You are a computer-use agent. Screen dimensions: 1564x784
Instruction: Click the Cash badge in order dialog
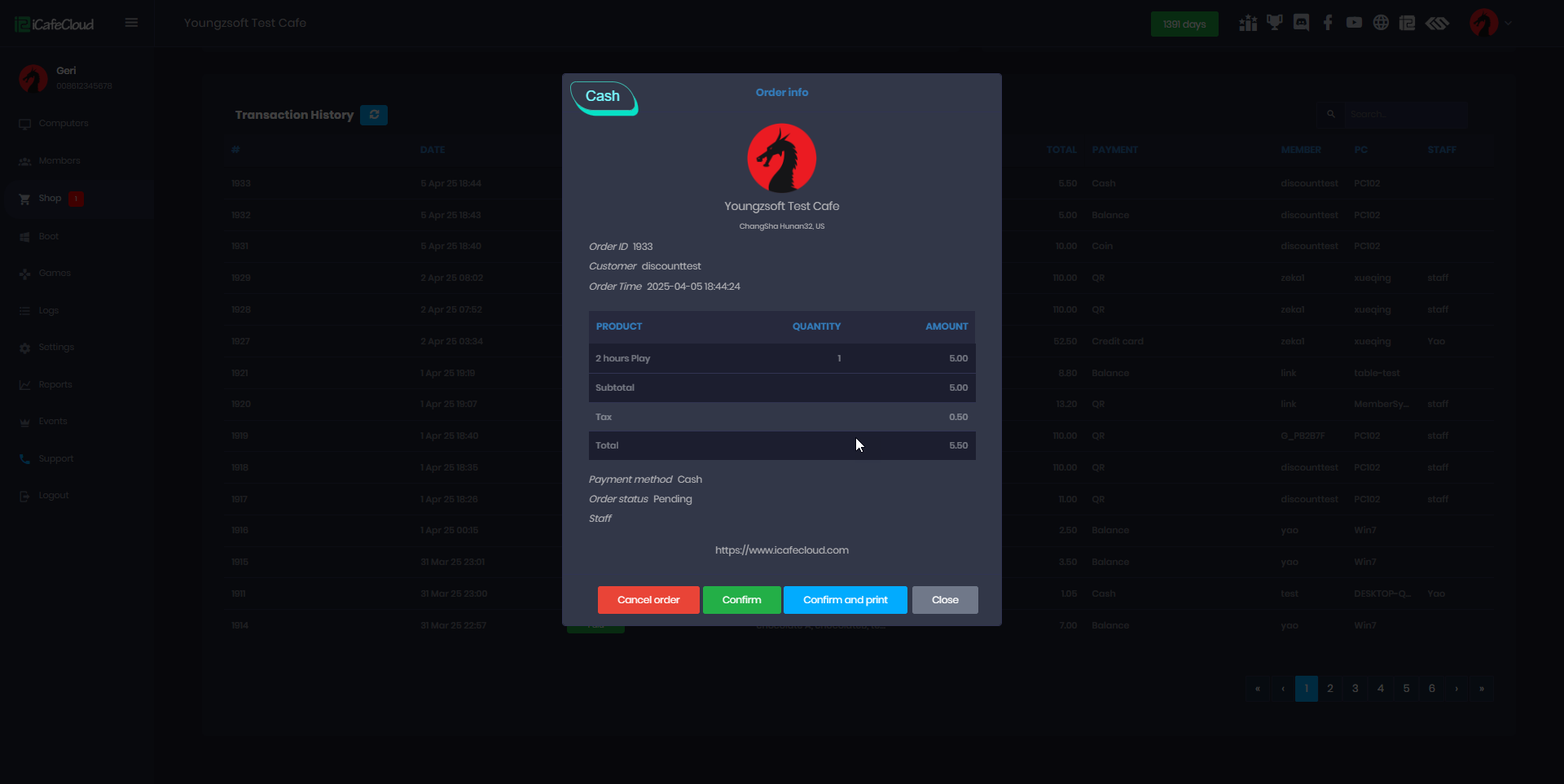604,98
